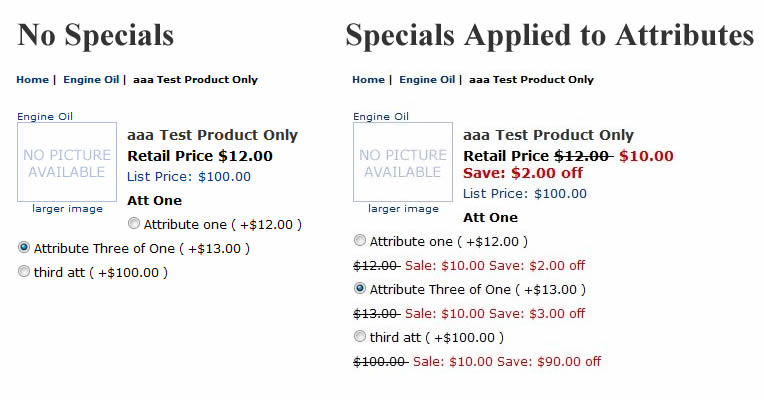Viewport: 764px width, 400px height.
Task: Click right 'larger image' link
Action: coord(403,209)
